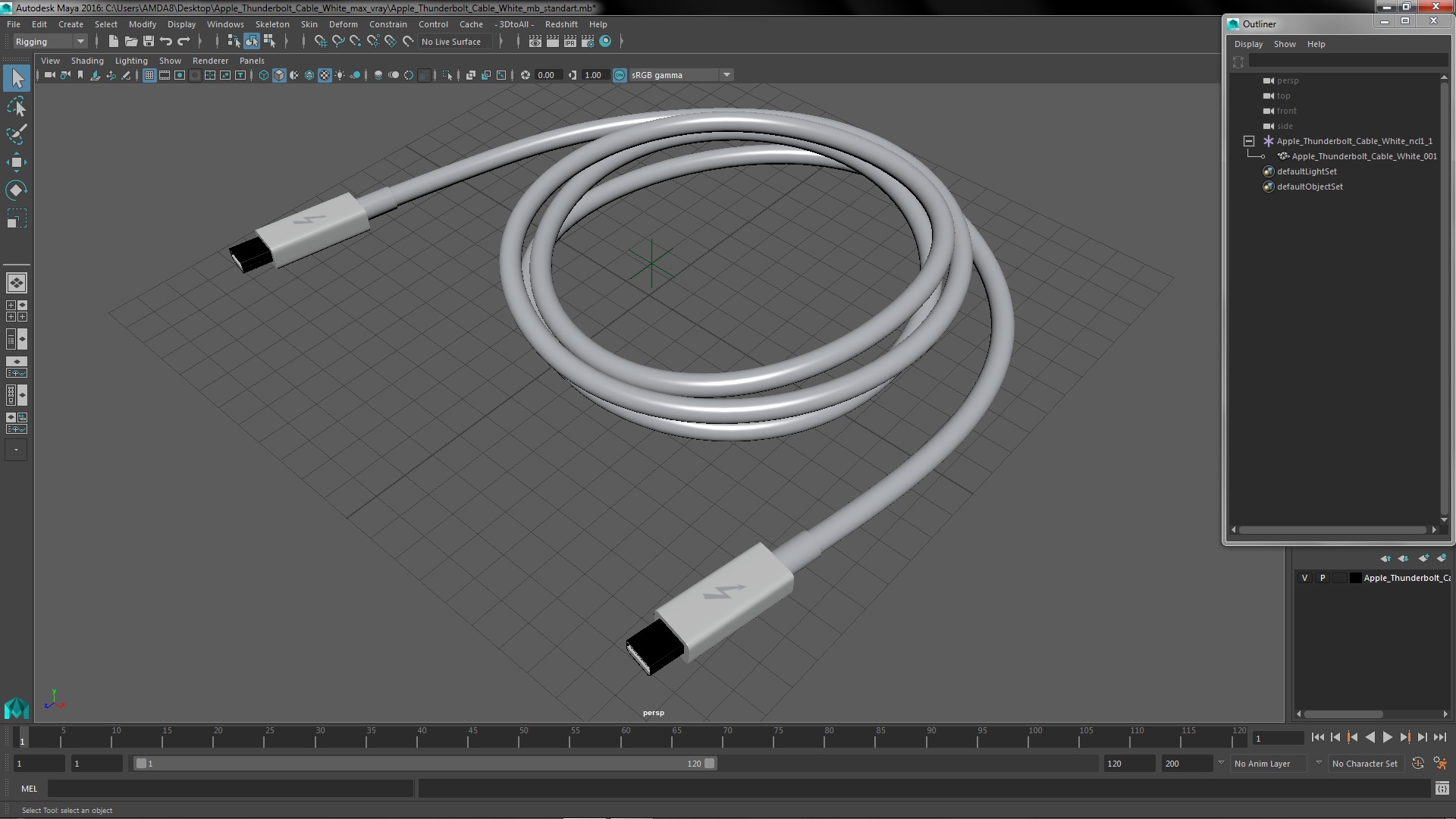Open the Create menu
The width and height of the screenshot is (1456, 819).
(x=71, y=24)
